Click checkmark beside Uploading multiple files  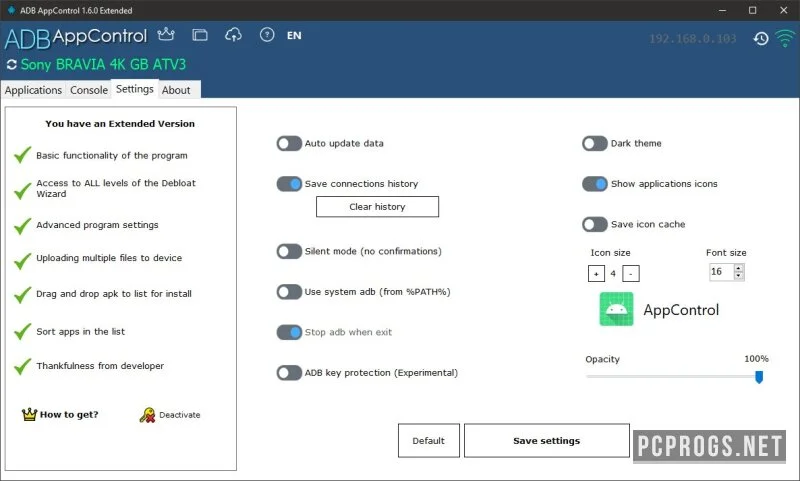coord(22,261)
